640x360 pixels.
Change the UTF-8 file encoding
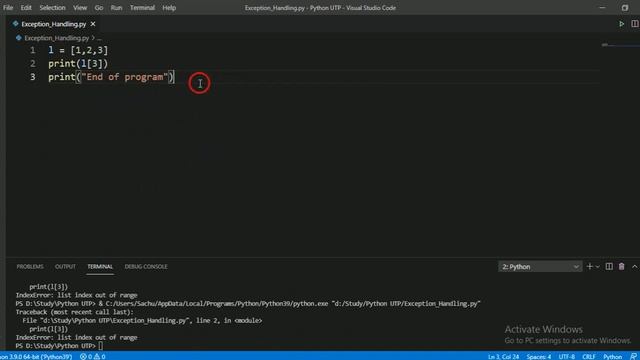point(567,356)
